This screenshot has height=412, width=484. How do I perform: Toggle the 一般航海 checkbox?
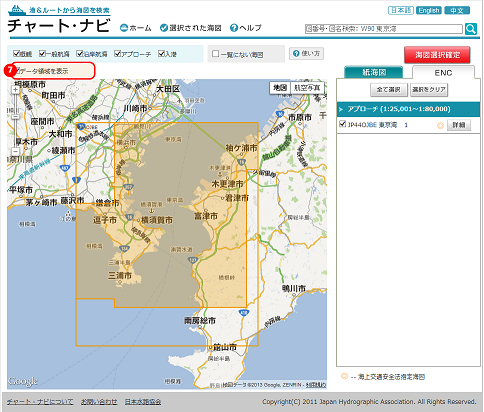click(42, 53)
